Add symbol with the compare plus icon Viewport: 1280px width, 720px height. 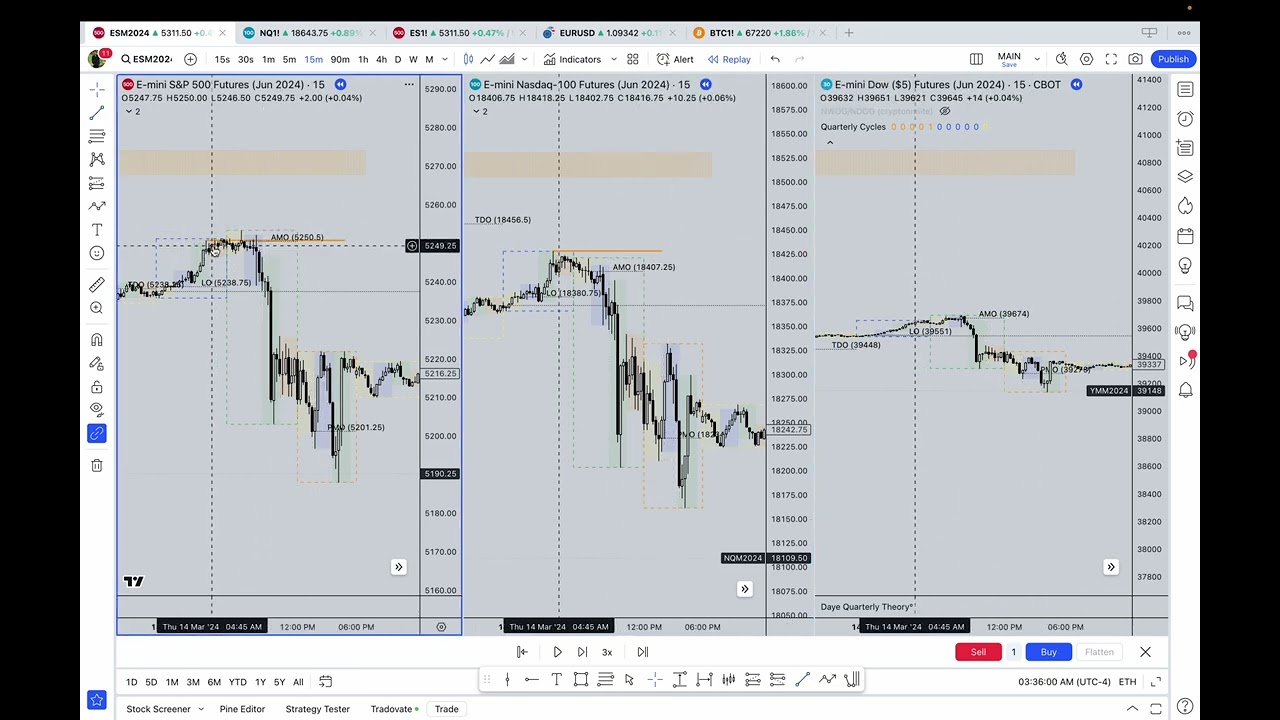coord(190,59)
